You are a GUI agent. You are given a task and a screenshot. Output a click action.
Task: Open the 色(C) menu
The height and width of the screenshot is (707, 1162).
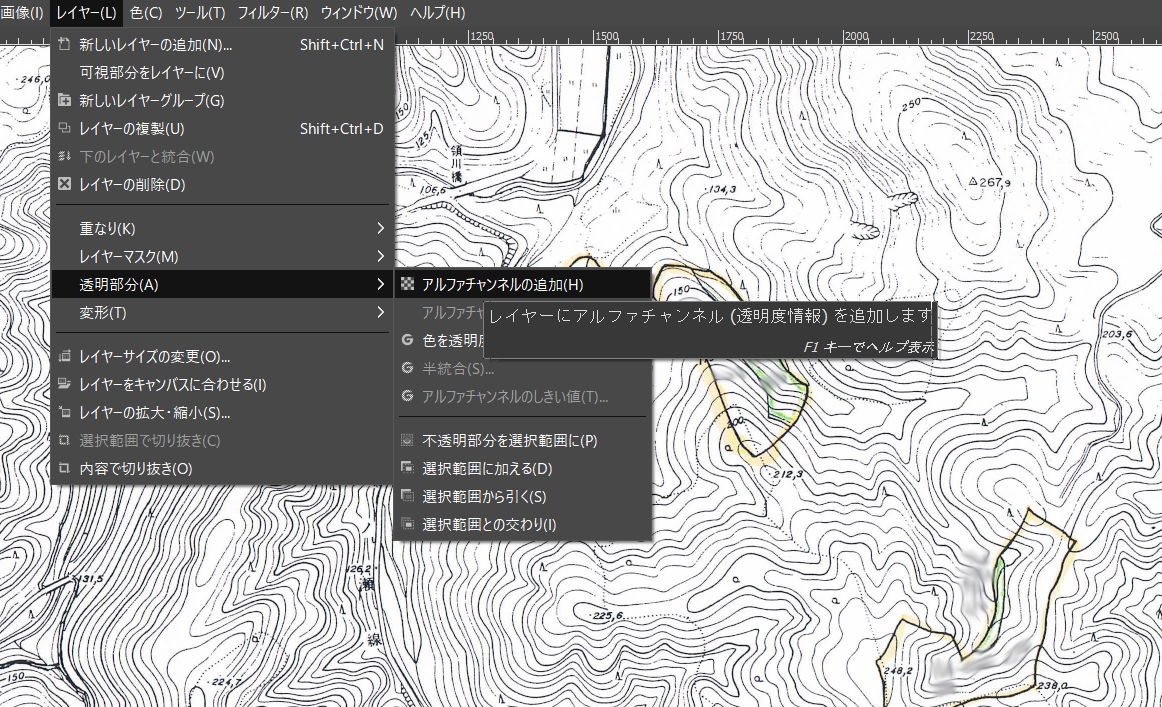[x=146, y=13]
